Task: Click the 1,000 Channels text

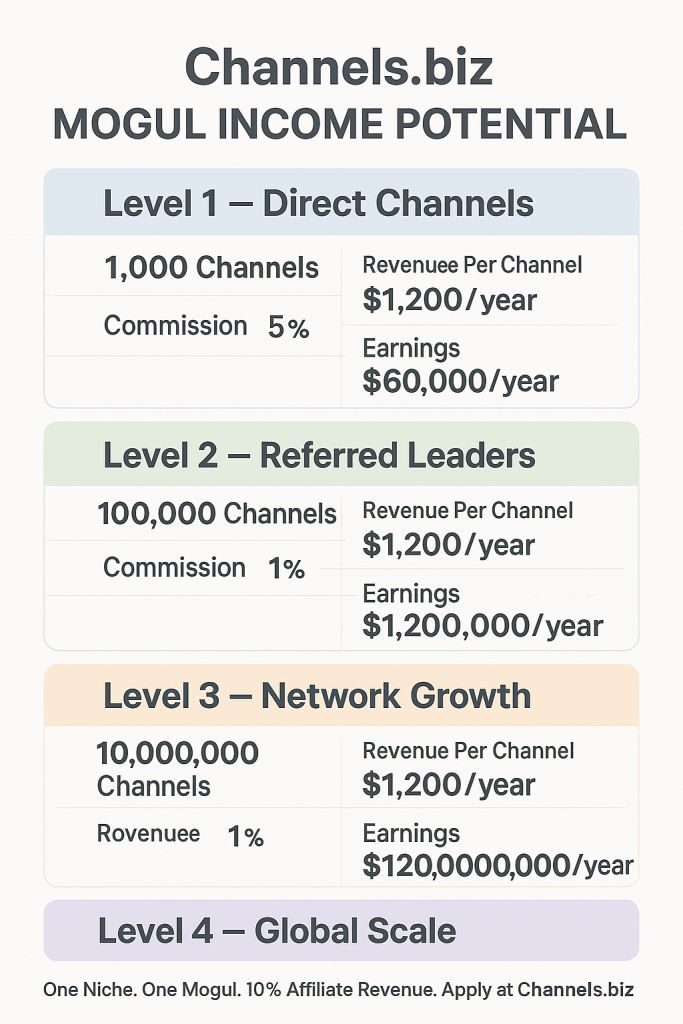Action: tap(211, 268)
